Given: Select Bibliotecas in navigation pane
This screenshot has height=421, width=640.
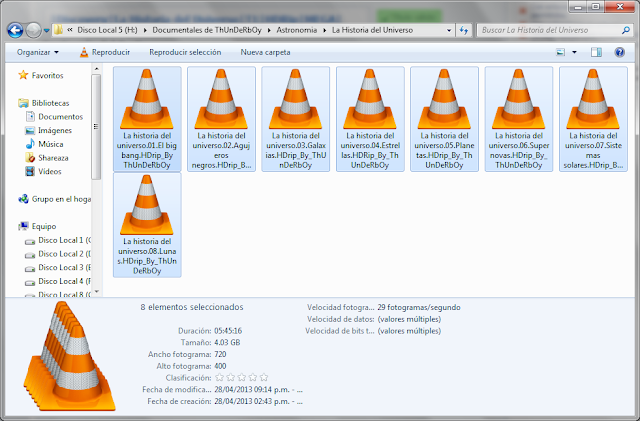Looking at the screenshot, I should tap(44, 103).
